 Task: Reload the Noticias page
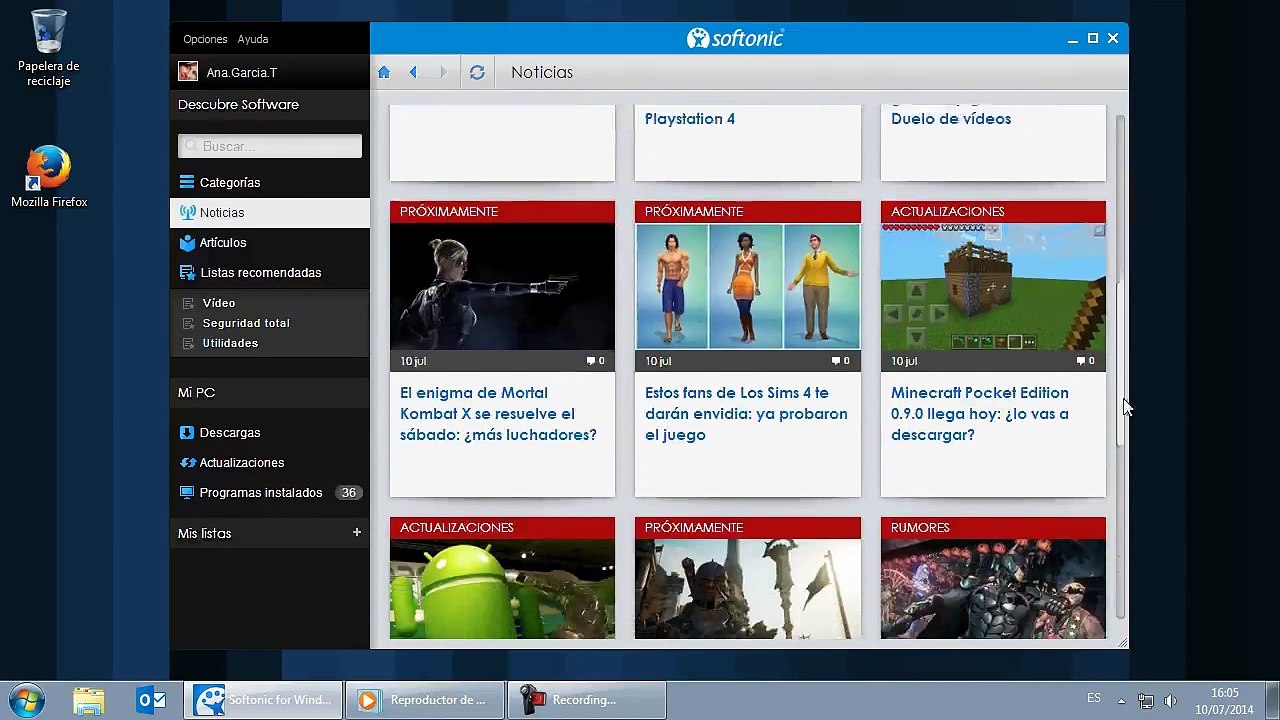point(477,72)
